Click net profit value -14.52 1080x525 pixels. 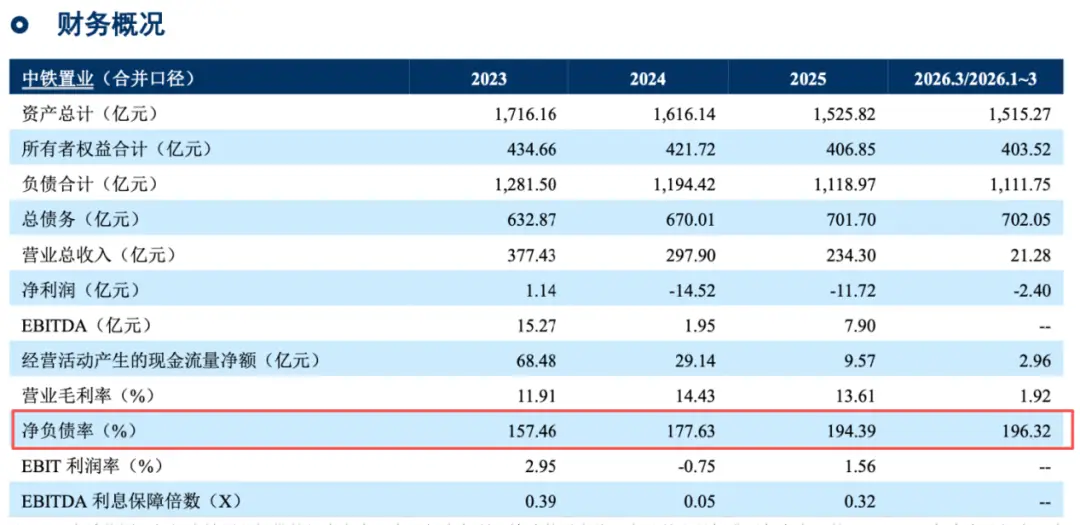tap(694, 291)
